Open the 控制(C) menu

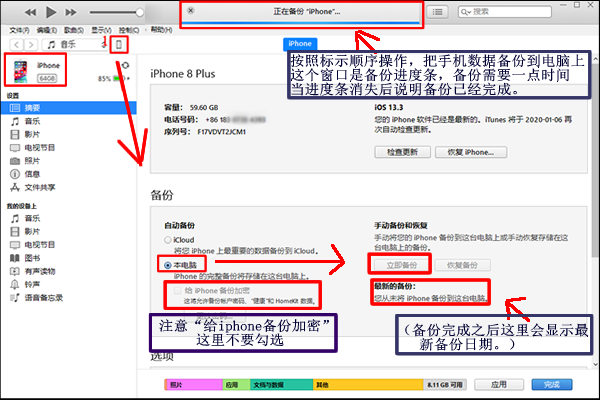click(129, 30)
